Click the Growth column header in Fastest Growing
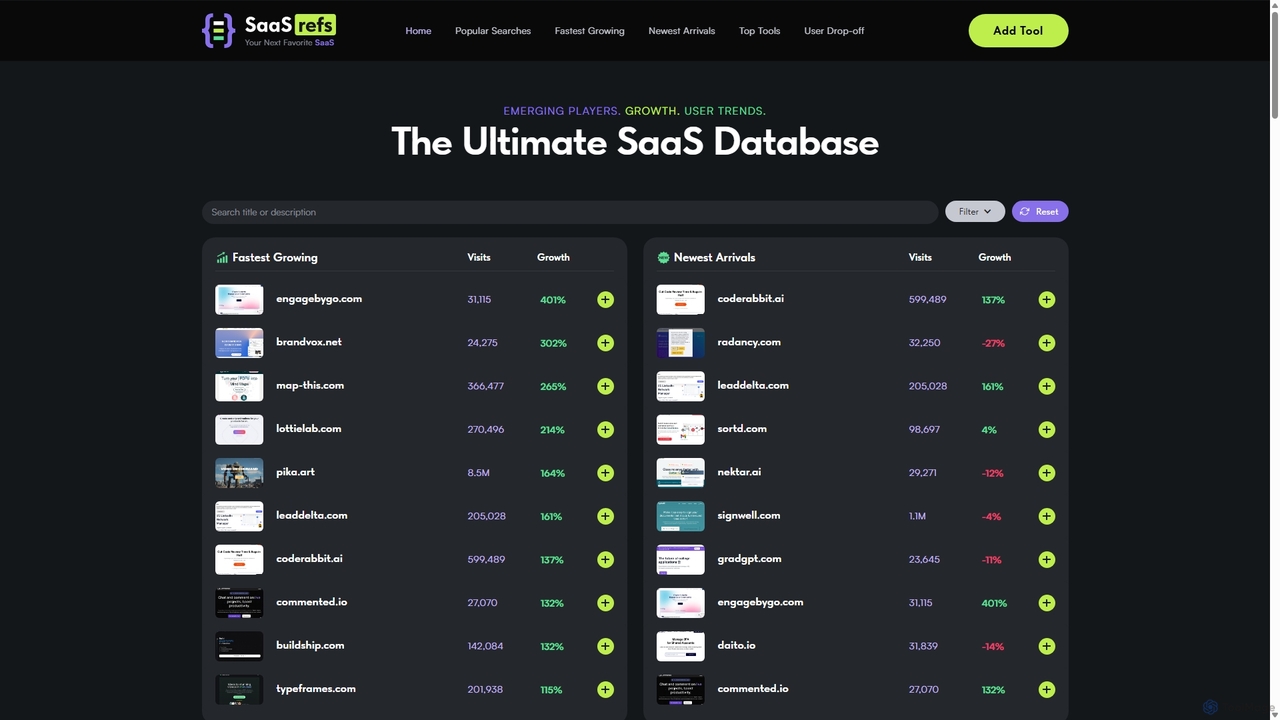Image resolution: width=1280 pixels, height=720 pixels. [x=553, y=257]
